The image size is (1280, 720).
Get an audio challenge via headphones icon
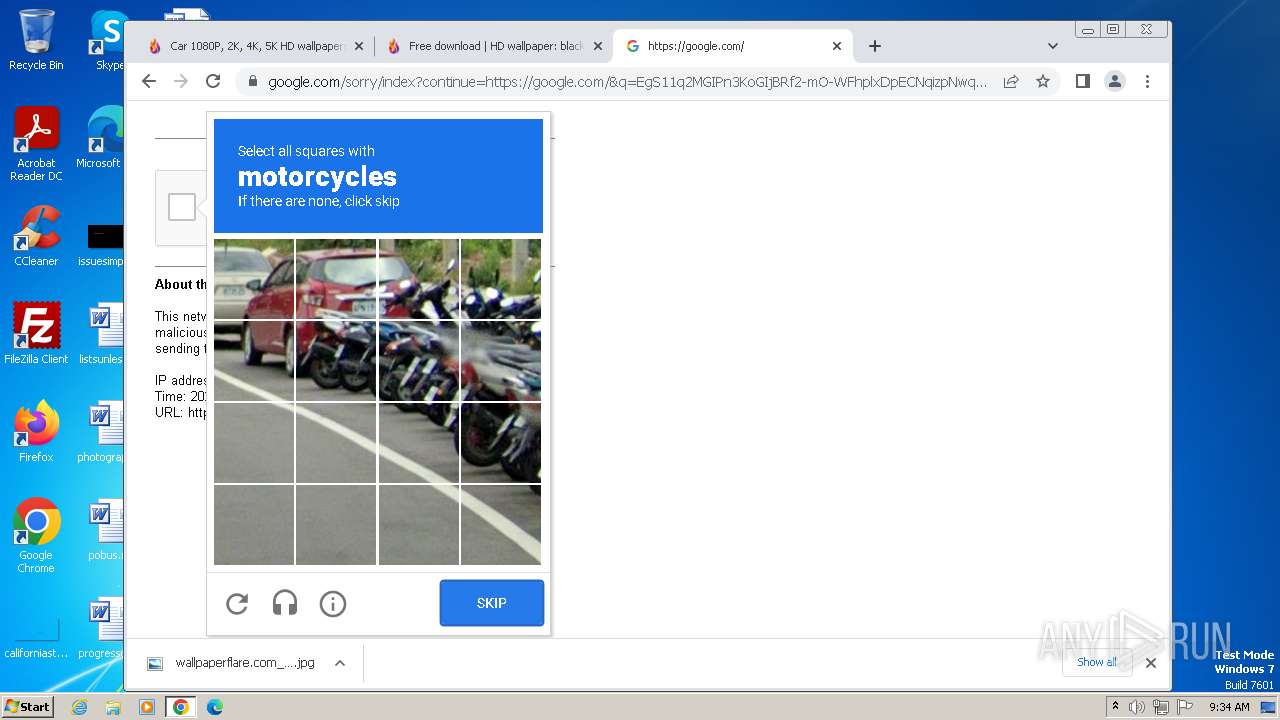click(285, 603)
